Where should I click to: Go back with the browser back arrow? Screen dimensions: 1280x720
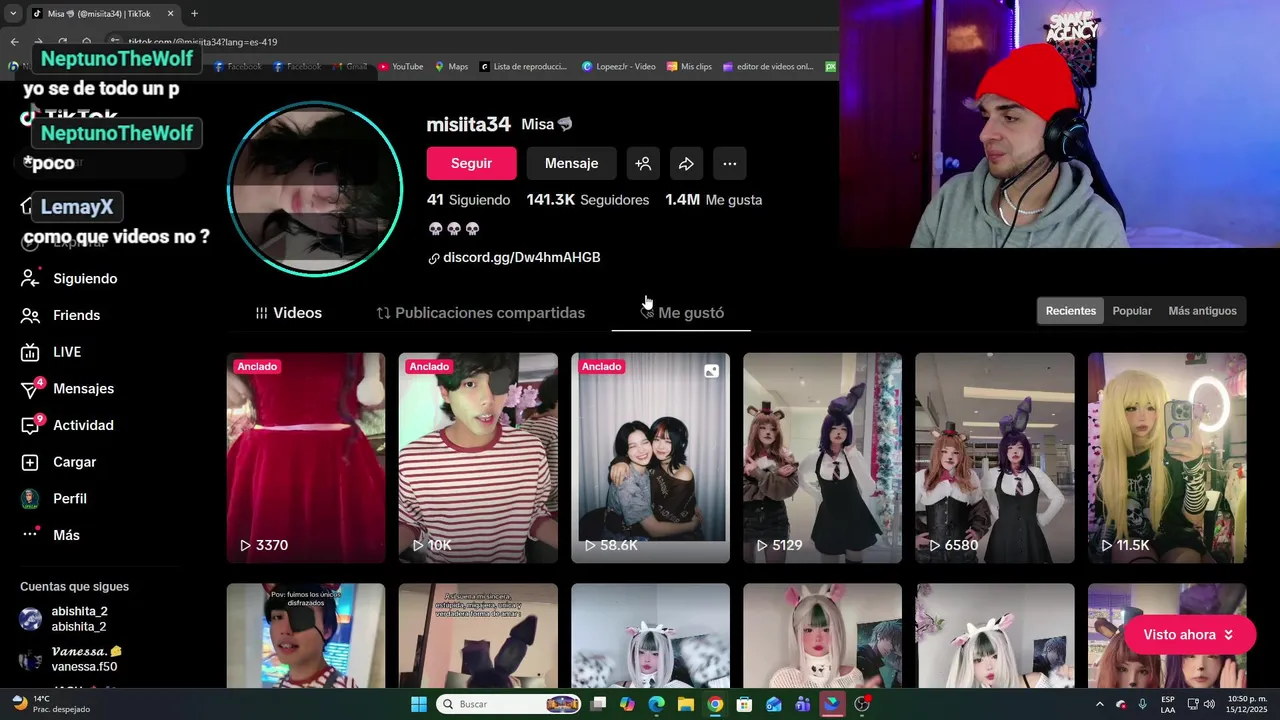point(14,42)
